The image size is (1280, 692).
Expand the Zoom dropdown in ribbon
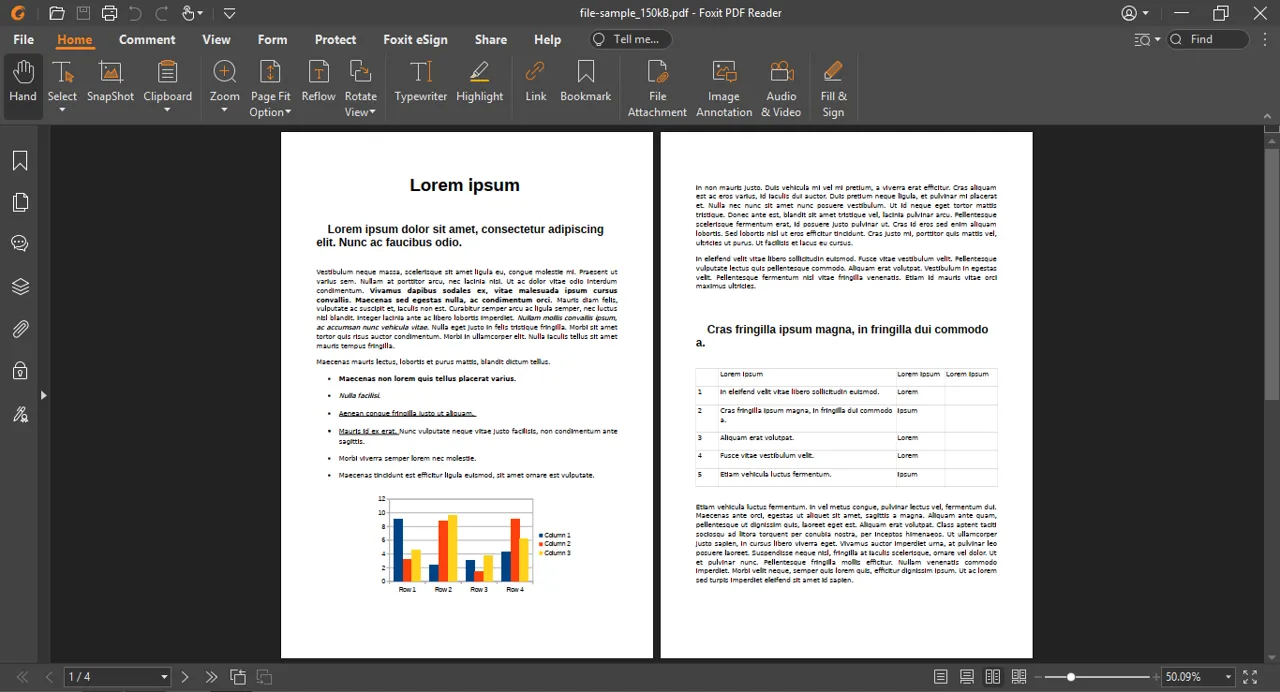tap(225, 109)
